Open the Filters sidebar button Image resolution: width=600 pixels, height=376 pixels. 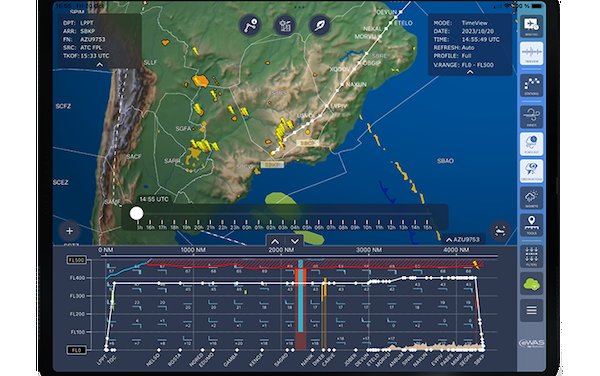pyautogui.click(x=532, y=256)
